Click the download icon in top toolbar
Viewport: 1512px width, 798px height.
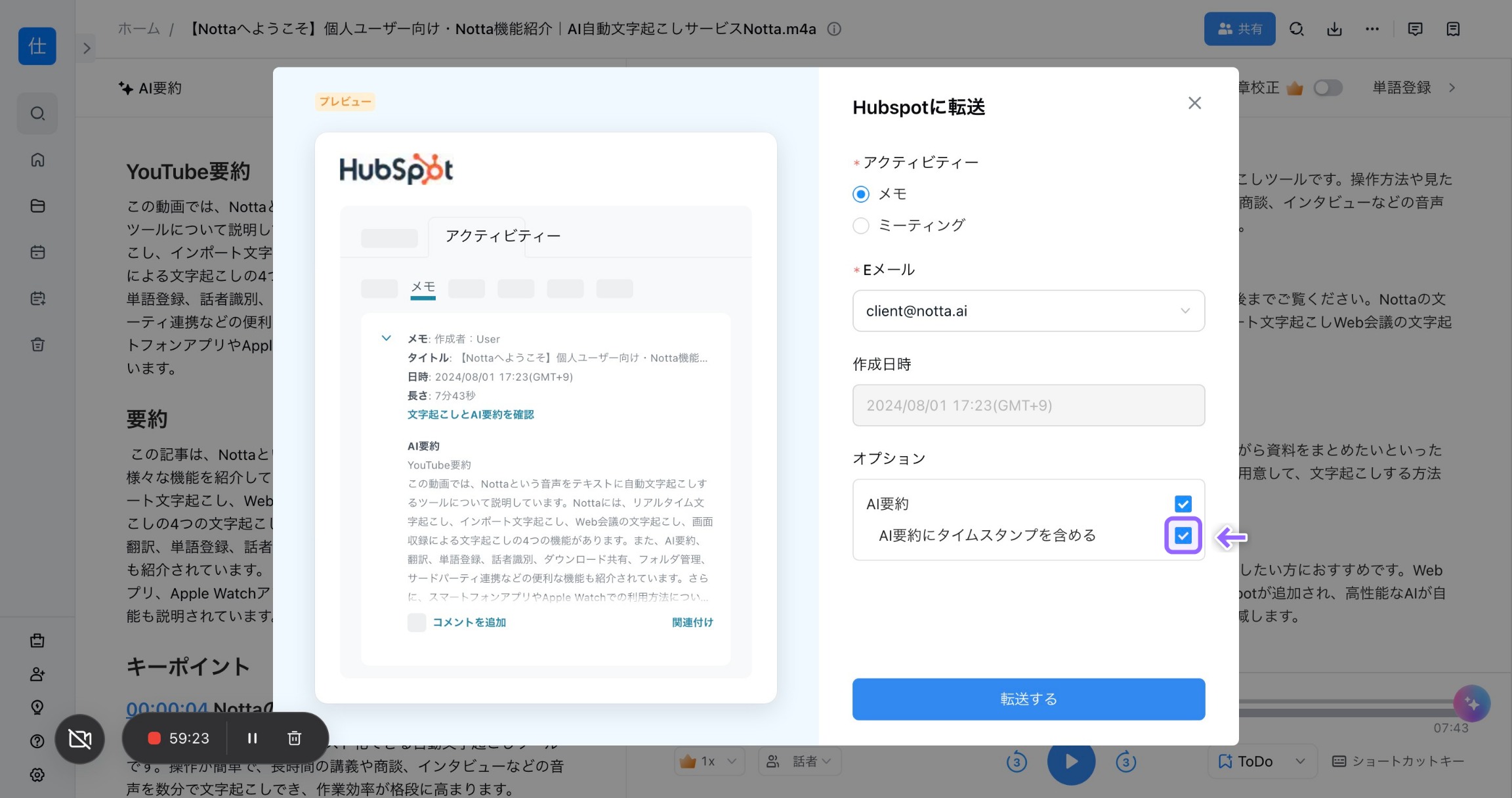click(x=1334, y=29)
